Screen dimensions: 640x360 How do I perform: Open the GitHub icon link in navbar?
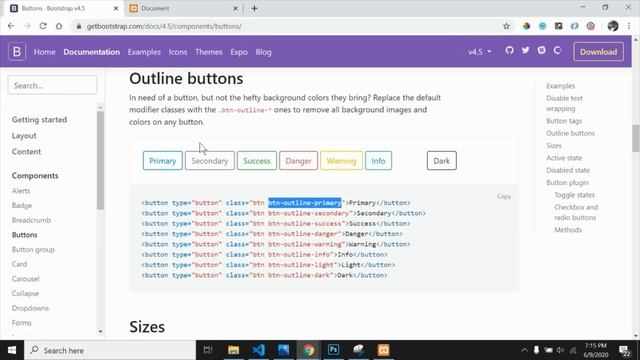(x=509, y=50)
